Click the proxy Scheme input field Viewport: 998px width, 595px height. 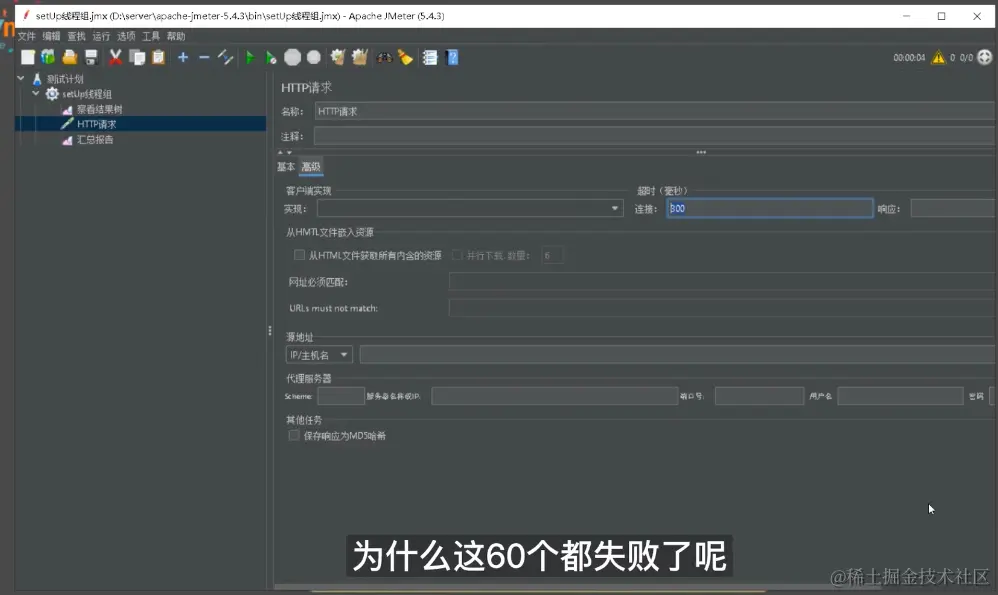coord(341,396)
